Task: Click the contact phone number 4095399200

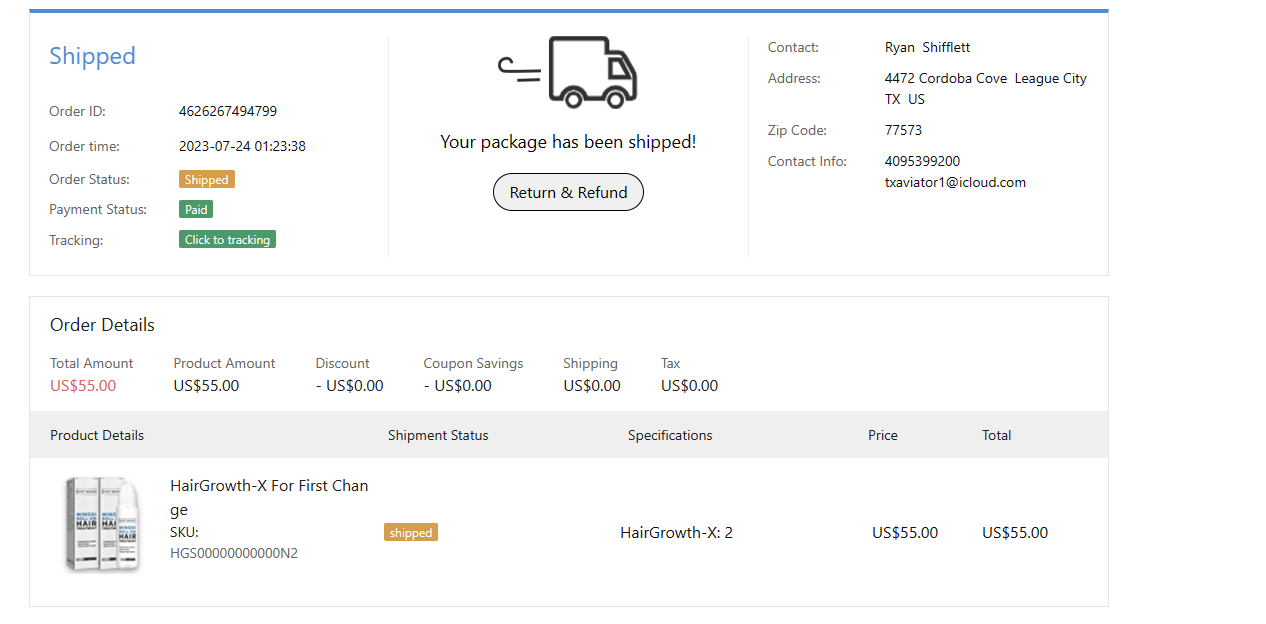Action: click(922, 161)
